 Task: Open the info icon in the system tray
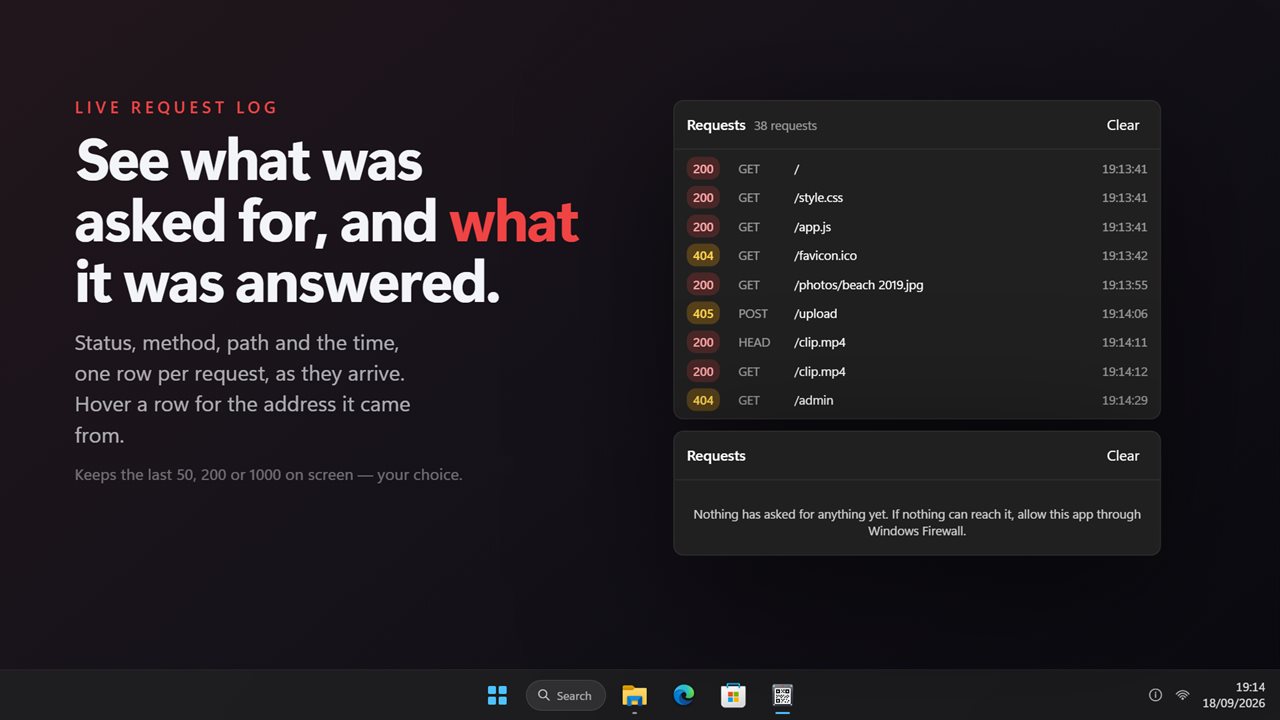1155,695
